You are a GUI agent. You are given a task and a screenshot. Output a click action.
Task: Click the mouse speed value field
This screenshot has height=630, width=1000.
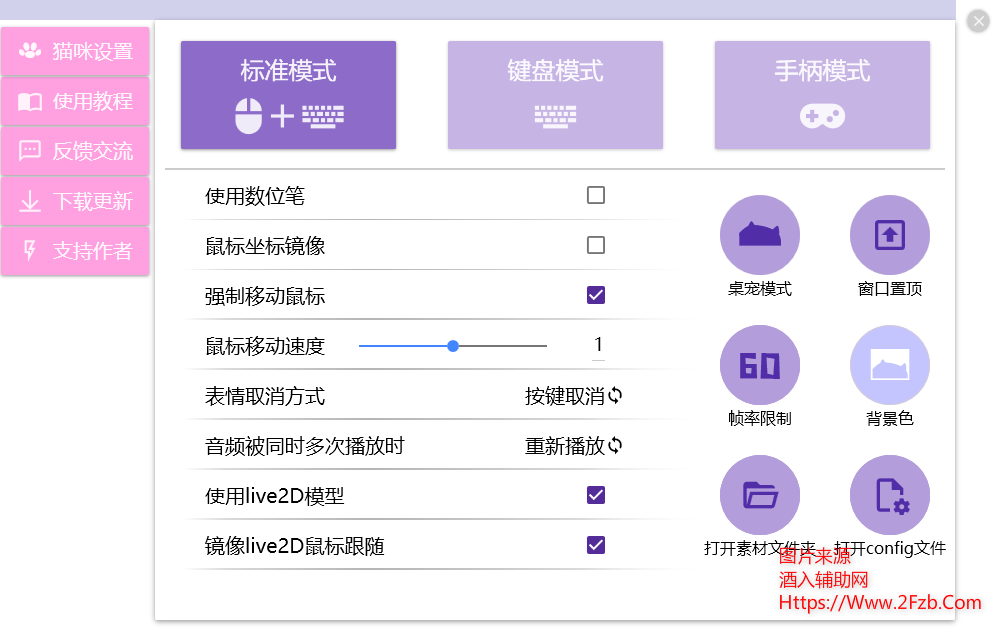598,345
